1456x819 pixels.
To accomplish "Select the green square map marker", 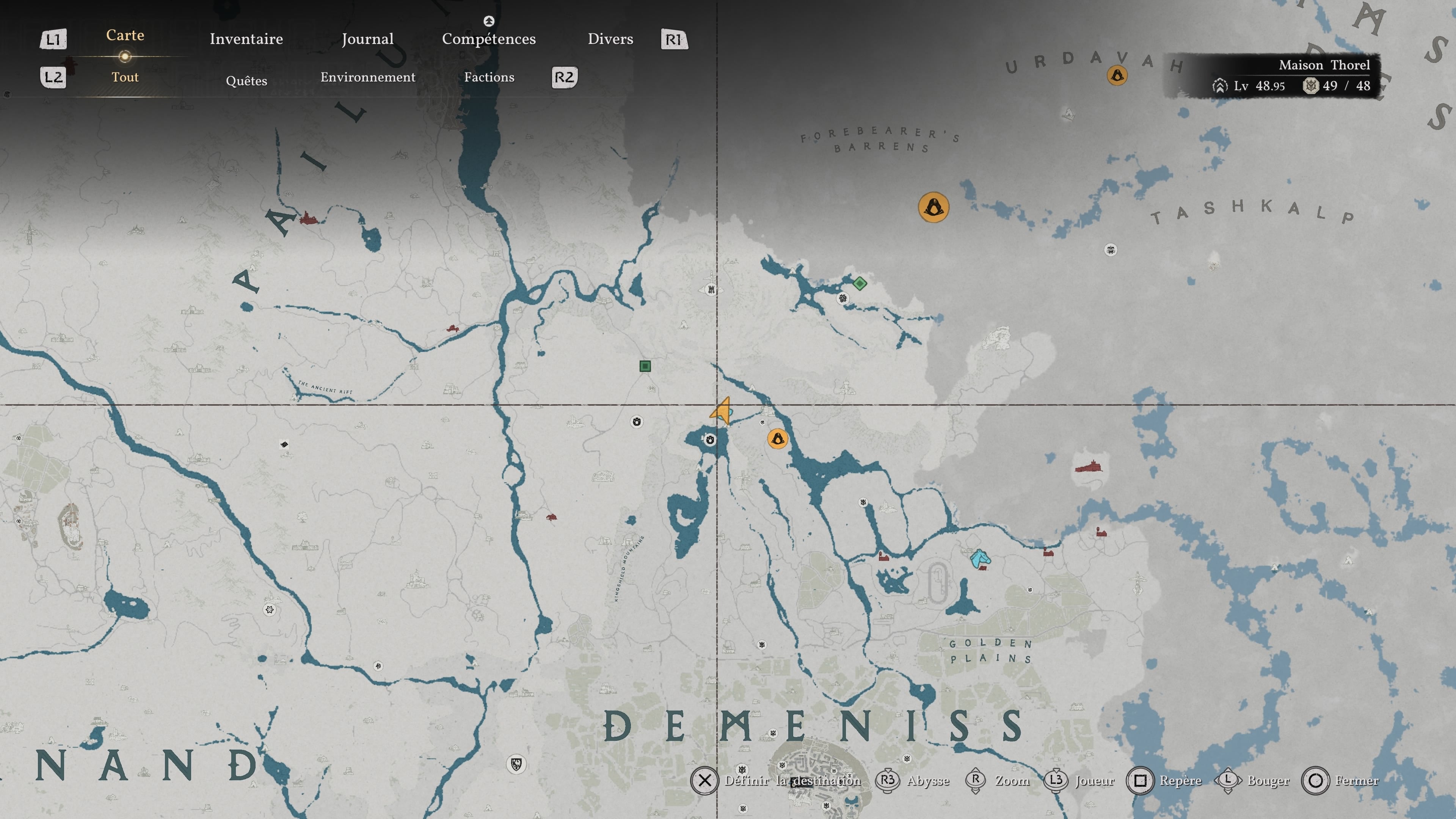I will pos(645,366).
